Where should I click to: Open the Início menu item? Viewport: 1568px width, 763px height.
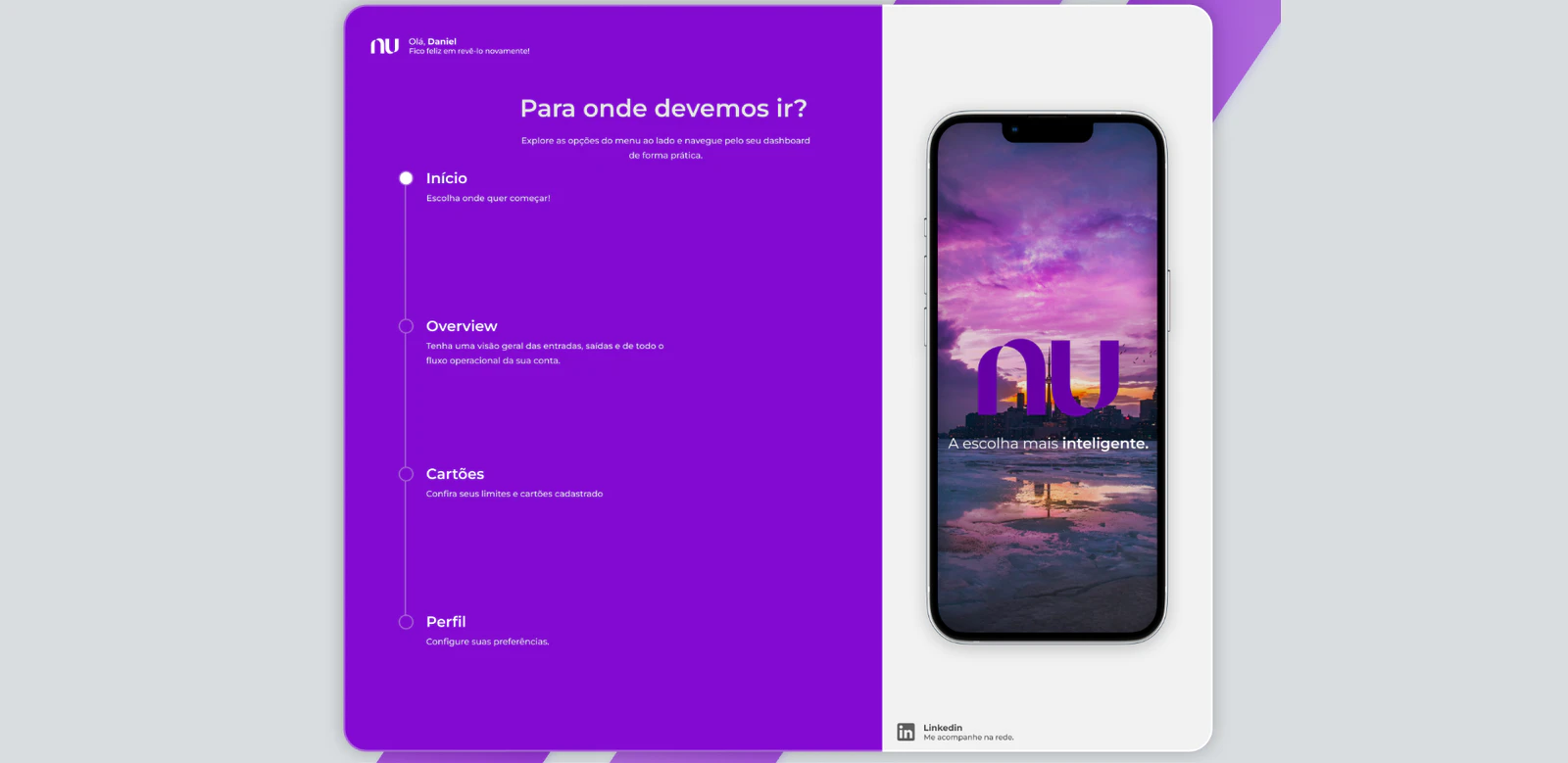[x=446, y=178]
